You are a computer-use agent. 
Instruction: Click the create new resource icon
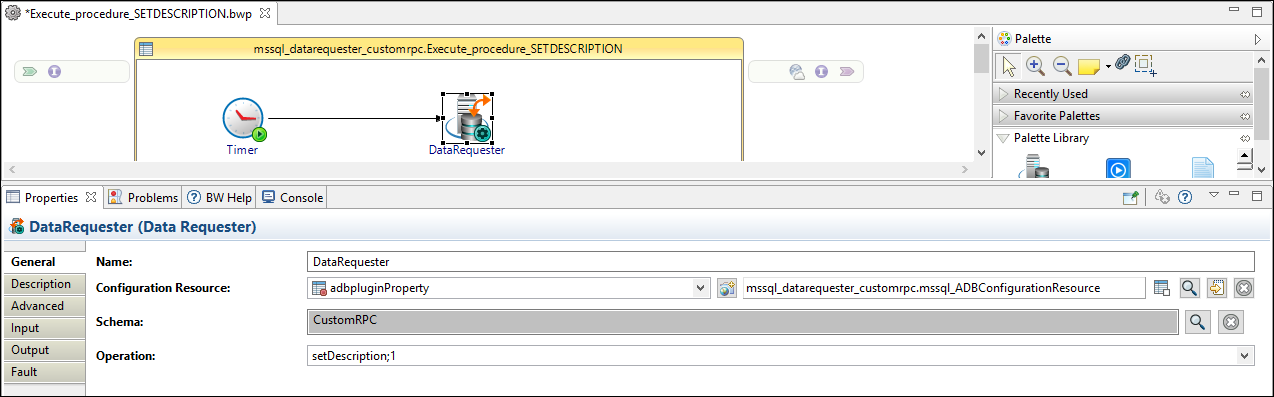pos(1216,288)
